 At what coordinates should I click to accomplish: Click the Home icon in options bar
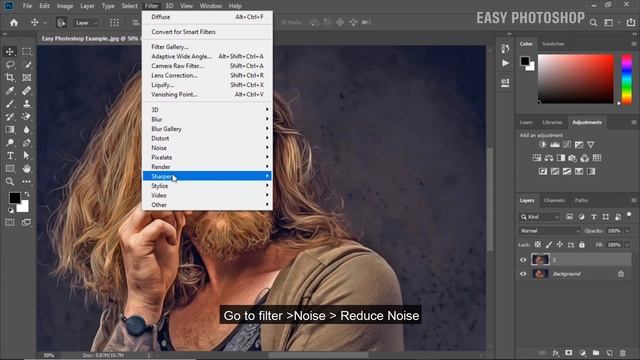[x=14, y=23]
